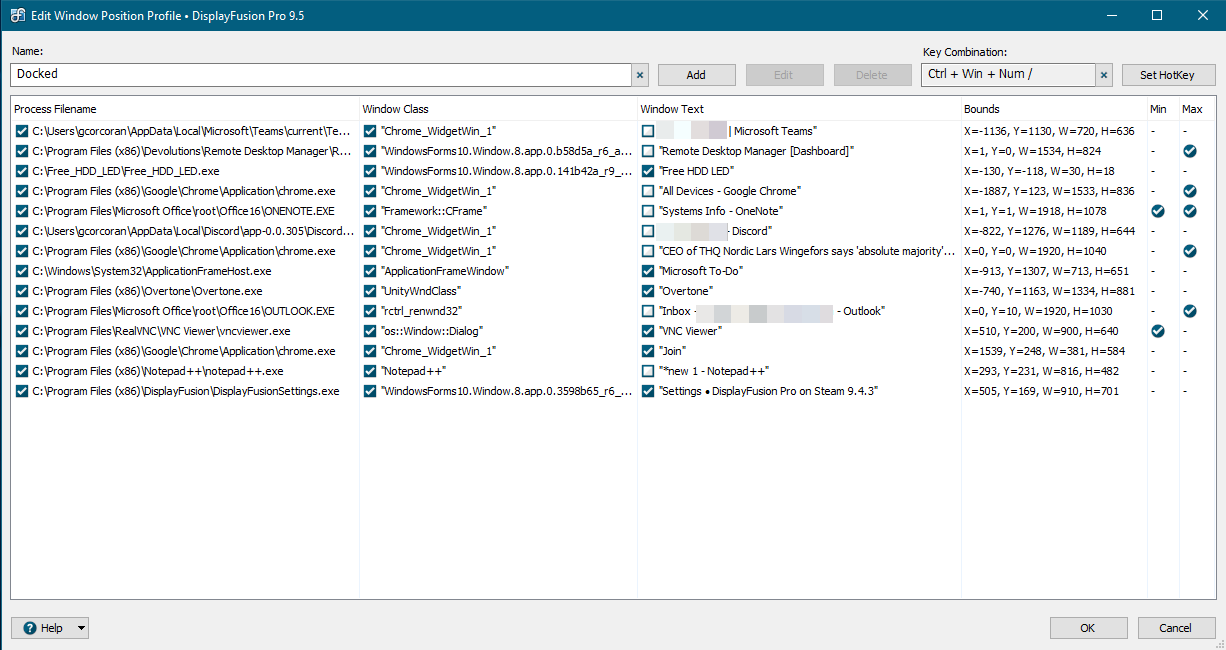
Task: Sort by the Bounds column header
Action: point(981,109)
